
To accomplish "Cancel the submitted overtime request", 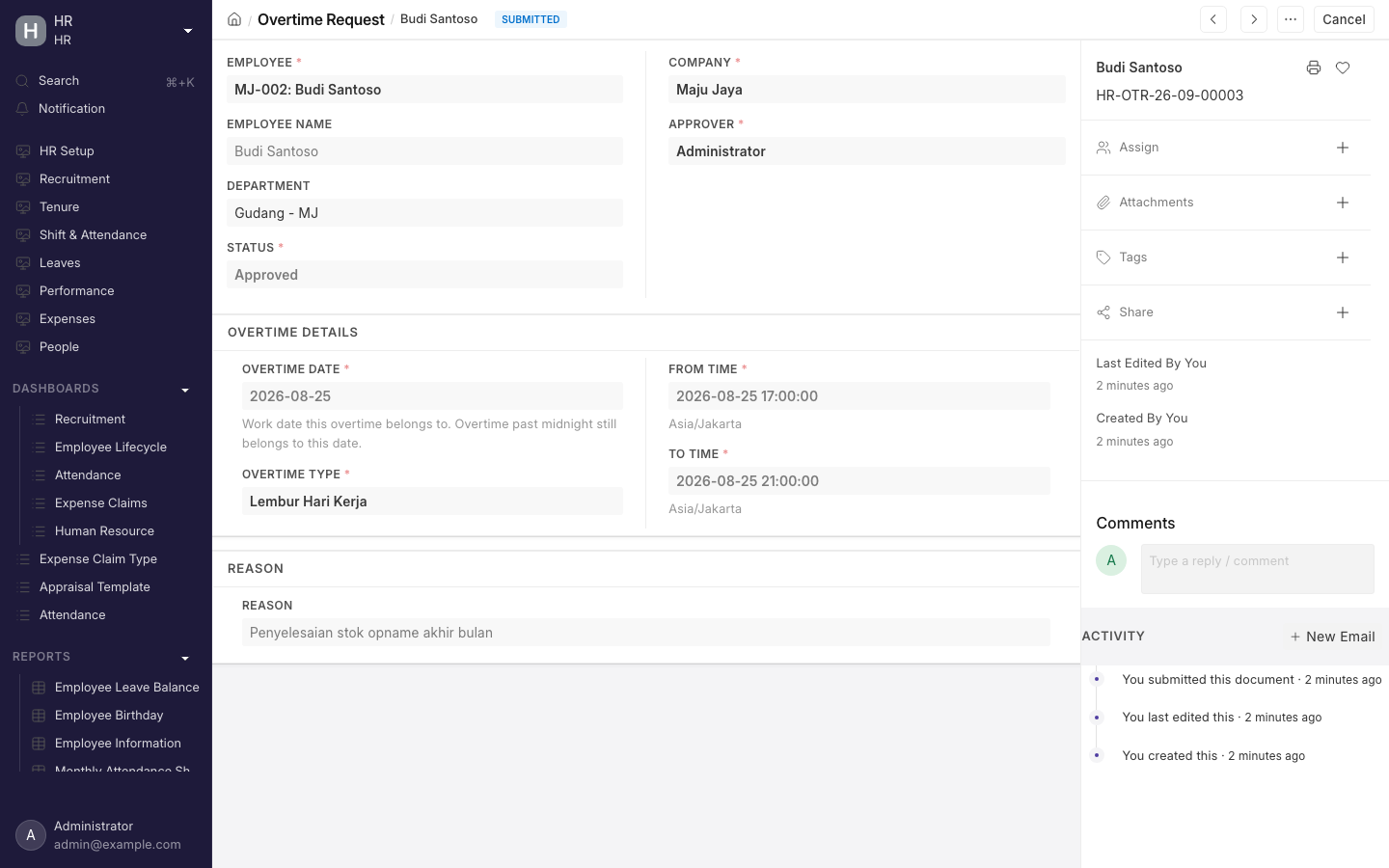I will (1344, 19).
